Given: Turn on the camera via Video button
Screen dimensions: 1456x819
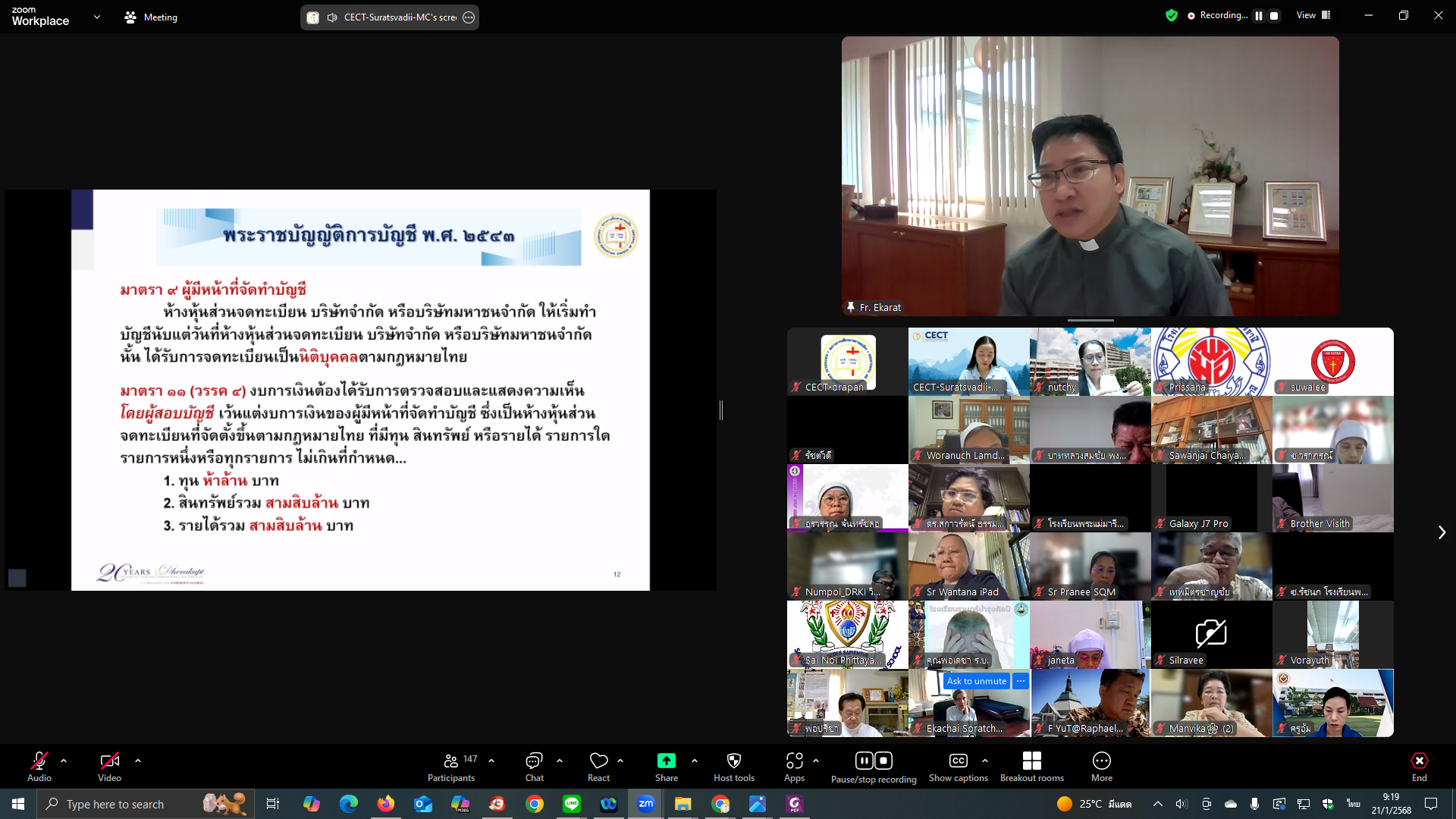Looking at the screenshot, I should tap(109, 767).
